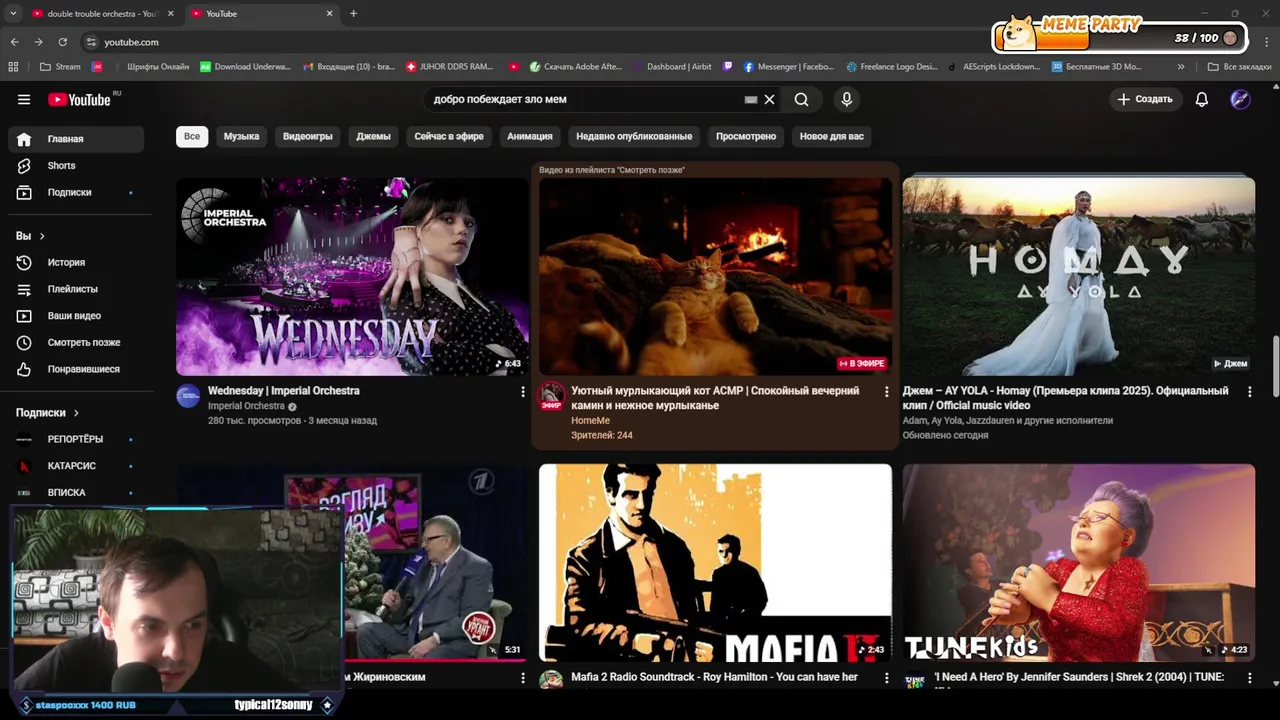This screenshot has height=720, width=1280.
Task: Open the tab search dropdown arrow
Action: click(13, 14)
